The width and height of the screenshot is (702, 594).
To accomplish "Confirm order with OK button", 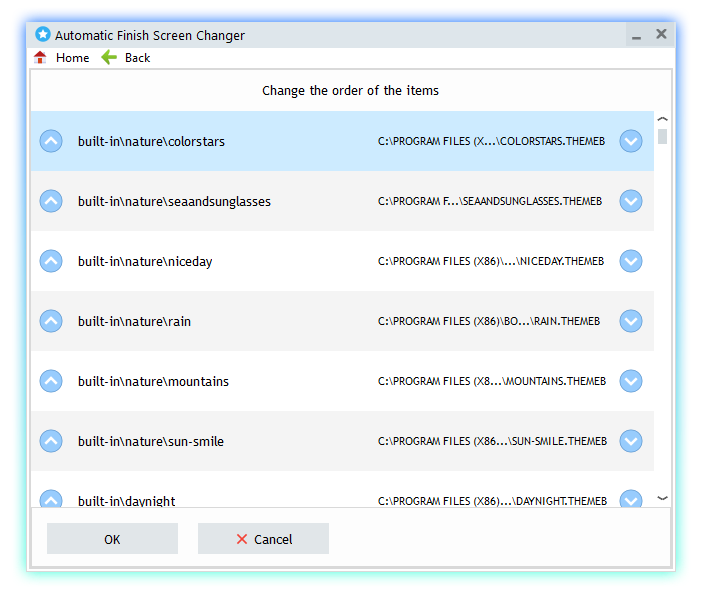I will (112, 539).
